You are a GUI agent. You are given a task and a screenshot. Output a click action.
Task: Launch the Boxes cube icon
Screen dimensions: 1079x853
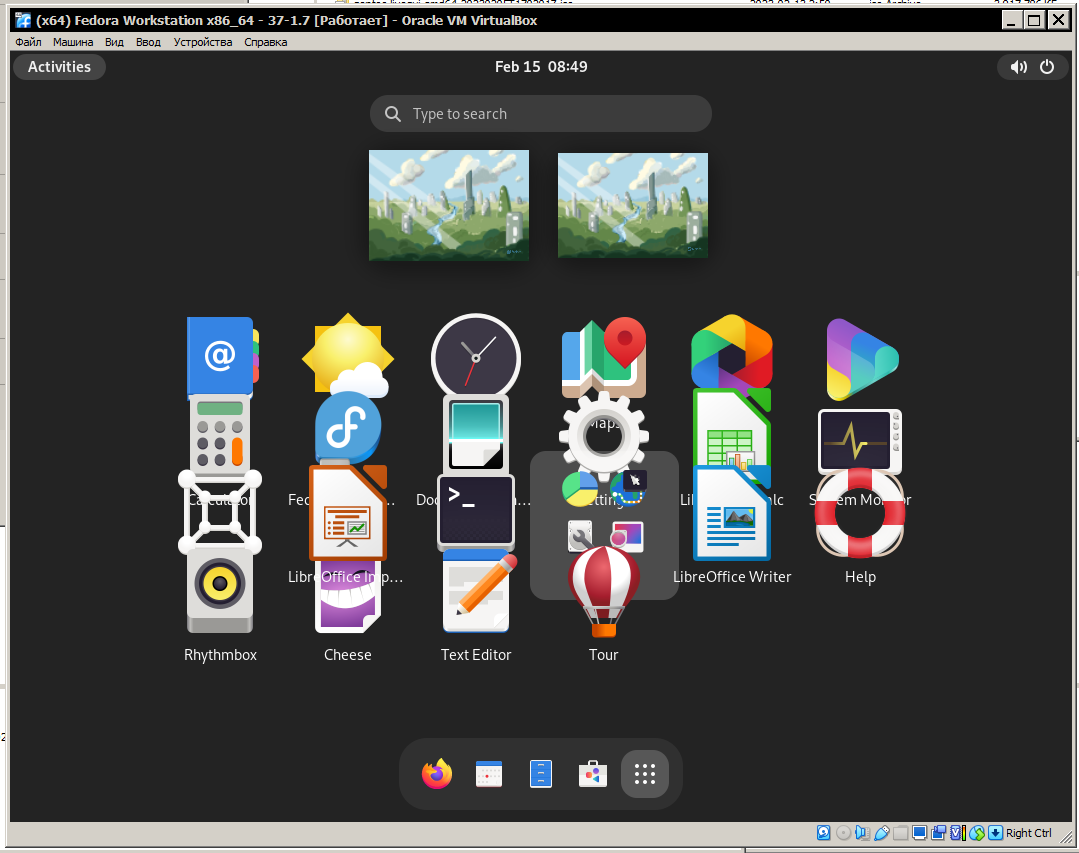click(220, 512)
